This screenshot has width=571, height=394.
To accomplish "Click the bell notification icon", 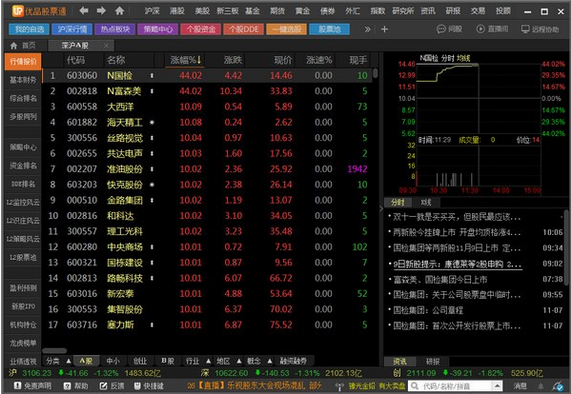I will (541, 386).
